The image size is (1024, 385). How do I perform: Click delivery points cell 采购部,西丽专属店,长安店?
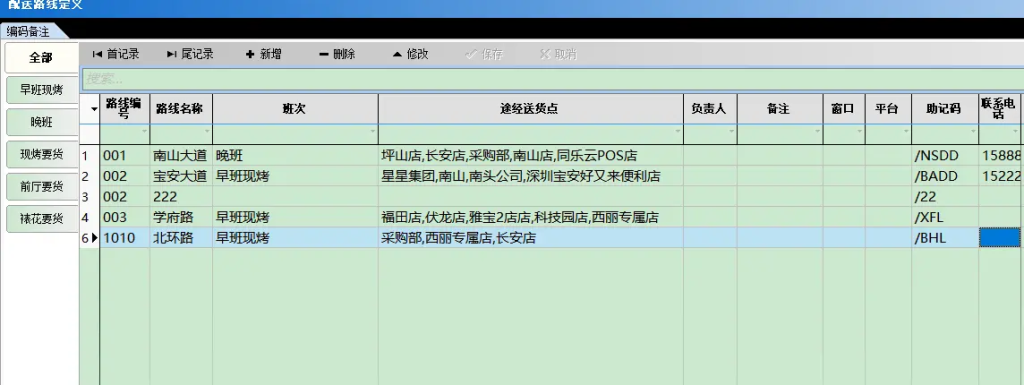[x=531, y=238]
